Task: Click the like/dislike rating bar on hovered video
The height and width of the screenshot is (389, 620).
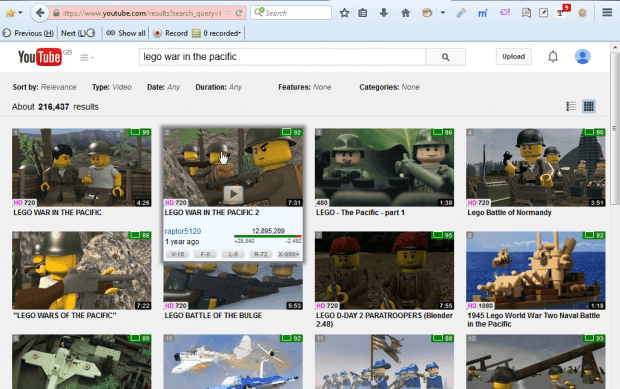Action: (x=268, y=236)
